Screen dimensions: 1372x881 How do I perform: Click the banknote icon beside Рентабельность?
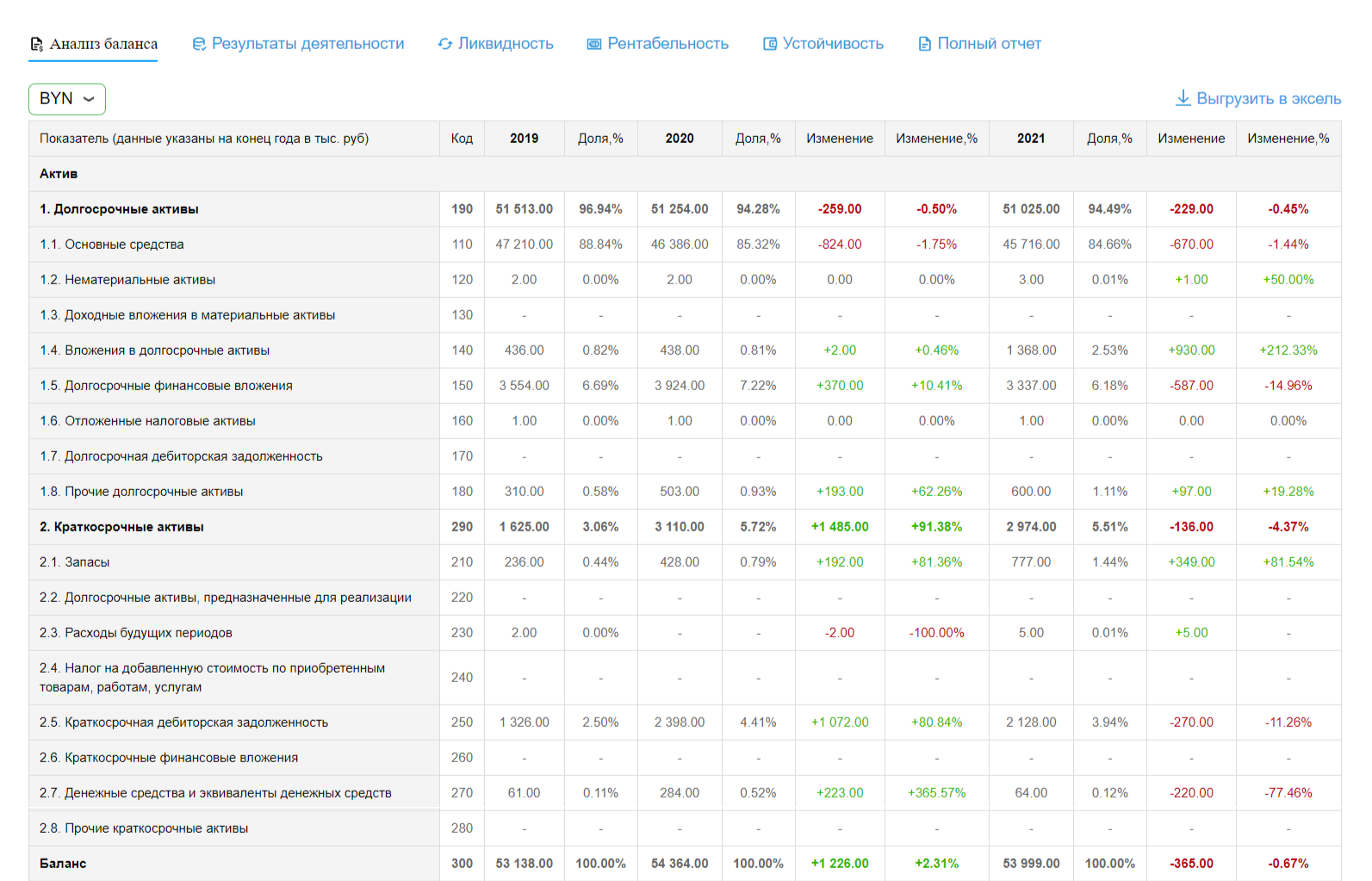click(594, 44)
